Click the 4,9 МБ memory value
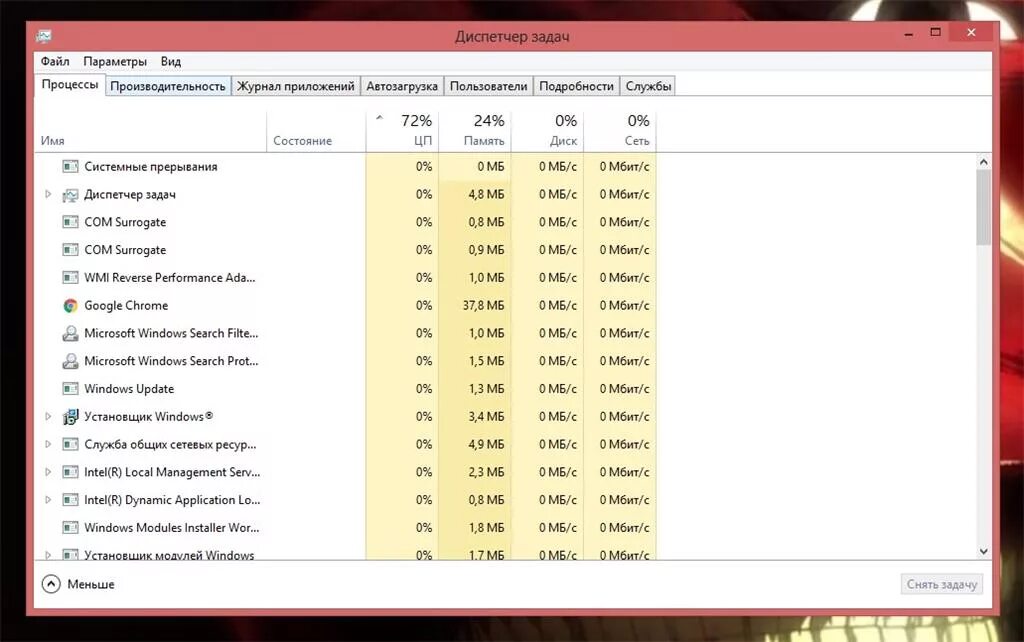 487,444
